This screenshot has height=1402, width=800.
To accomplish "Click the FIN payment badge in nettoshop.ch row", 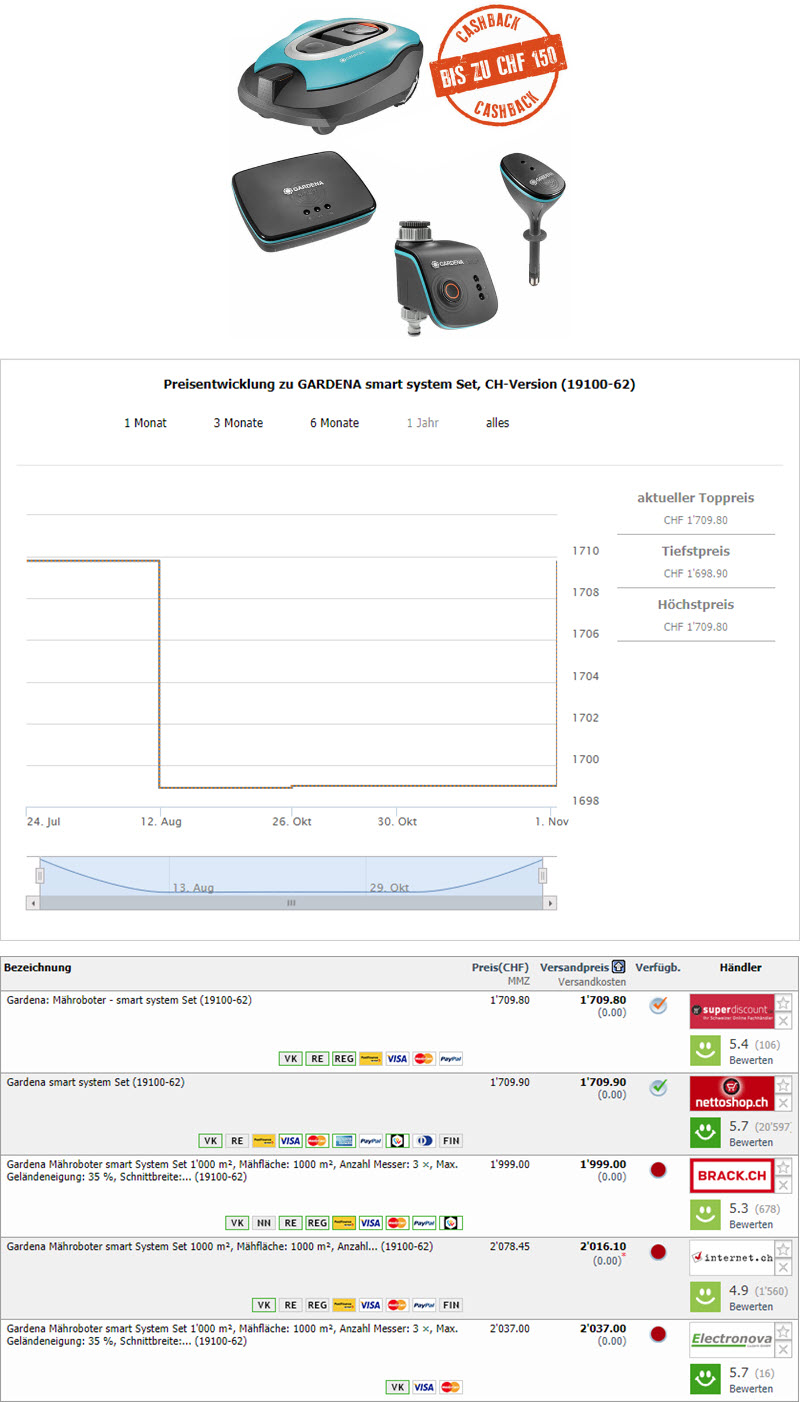I will coord(451,1140).
